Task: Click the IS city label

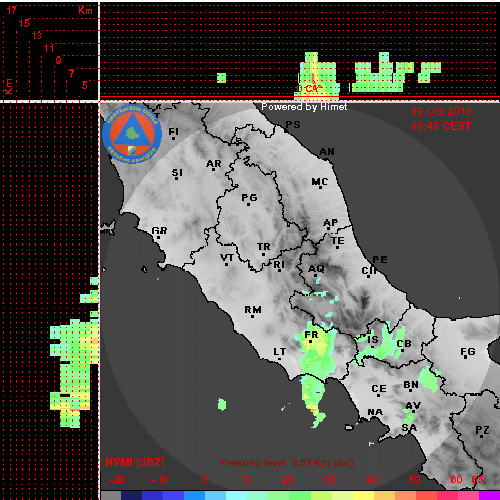Action: tap(373, 339)
